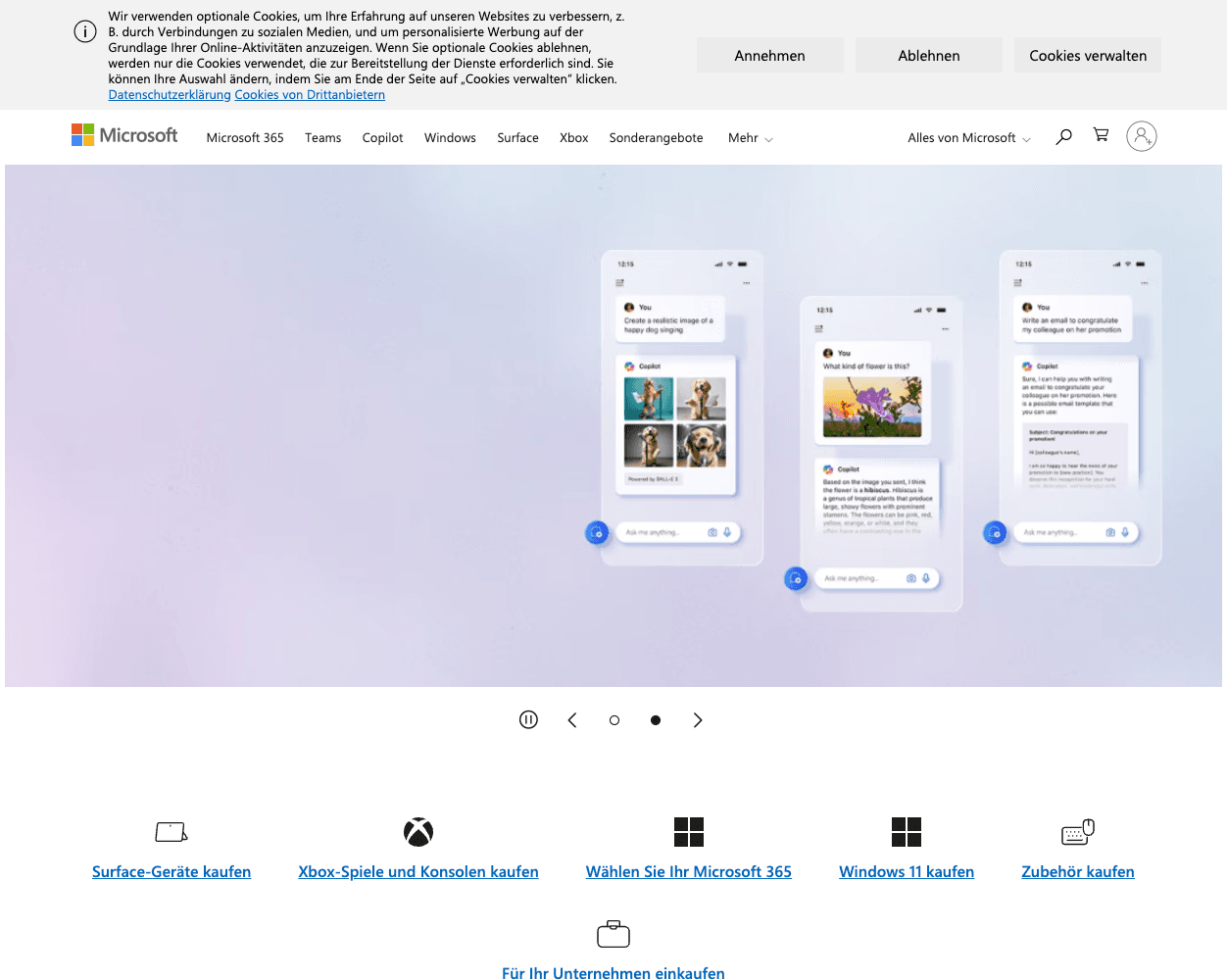Open the search magnifier icon
Image resolution: width=1227 pixels, height=980 pixels.
[1063, 136]
